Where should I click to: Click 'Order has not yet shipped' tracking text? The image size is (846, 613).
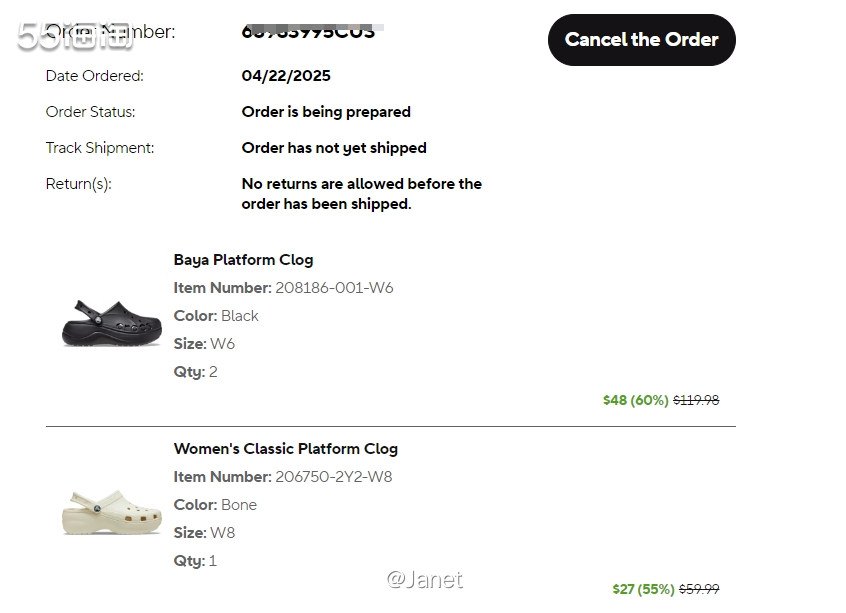point(334,148)
